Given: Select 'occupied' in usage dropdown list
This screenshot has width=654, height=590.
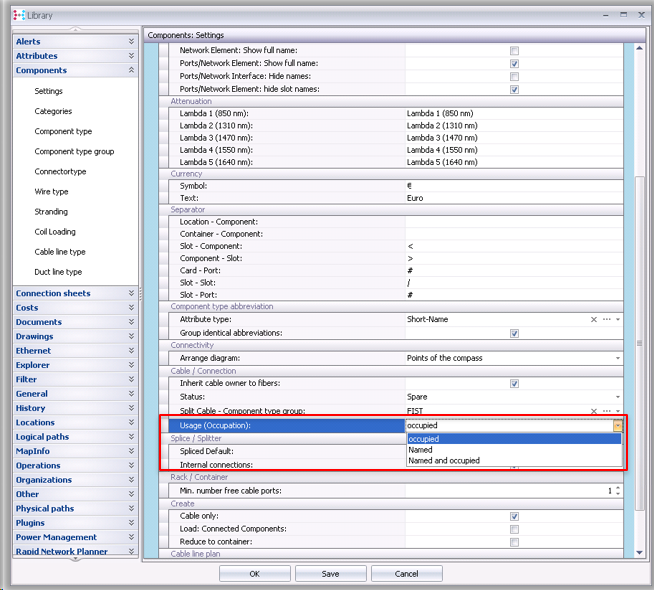Looking at the screenshot, I should coord(514,439).
